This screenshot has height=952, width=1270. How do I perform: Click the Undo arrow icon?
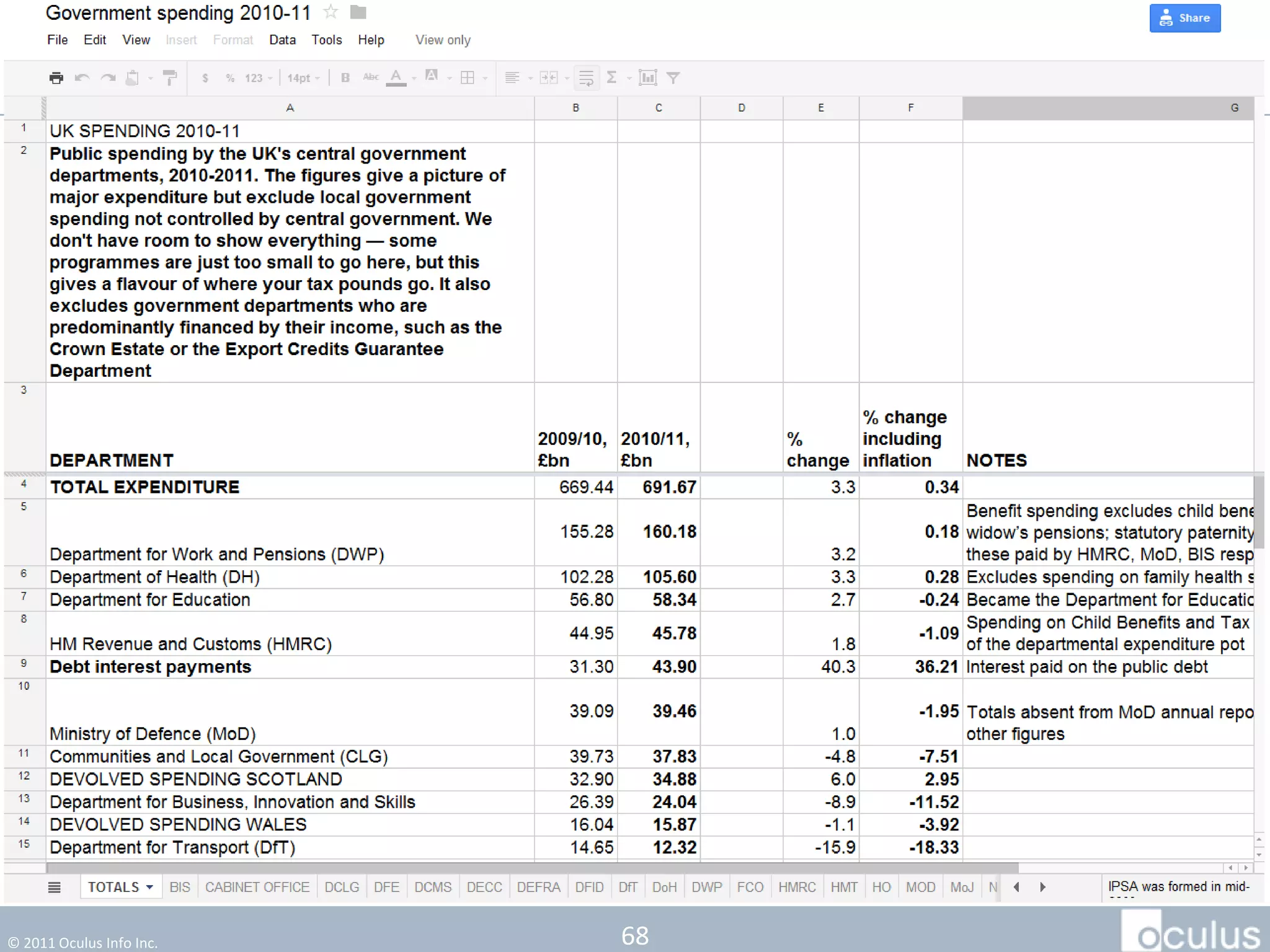[82, 77]
